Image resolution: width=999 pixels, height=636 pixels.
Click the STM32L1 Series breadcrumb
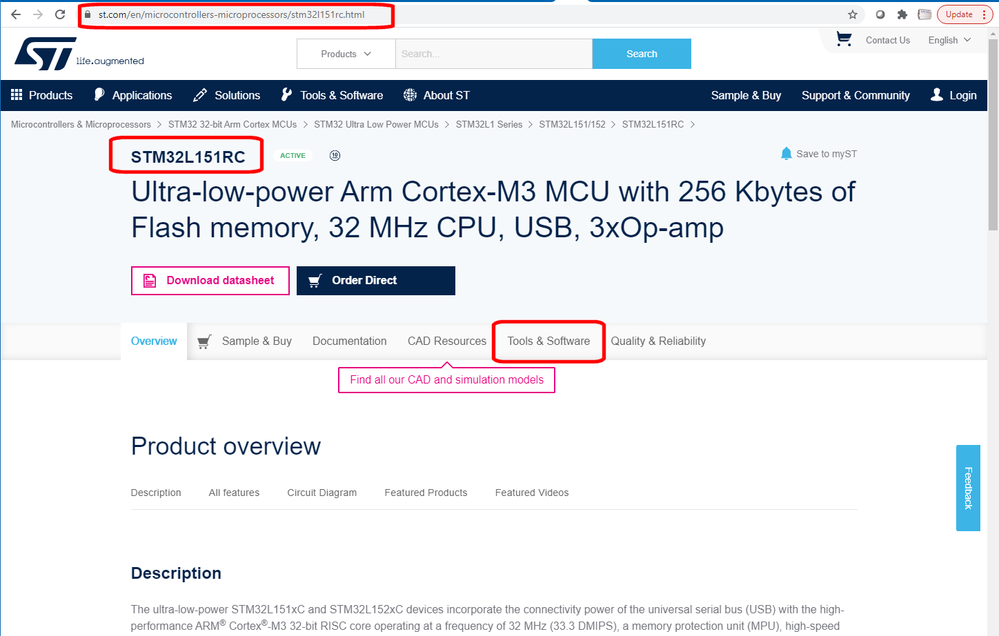point(489,124)
